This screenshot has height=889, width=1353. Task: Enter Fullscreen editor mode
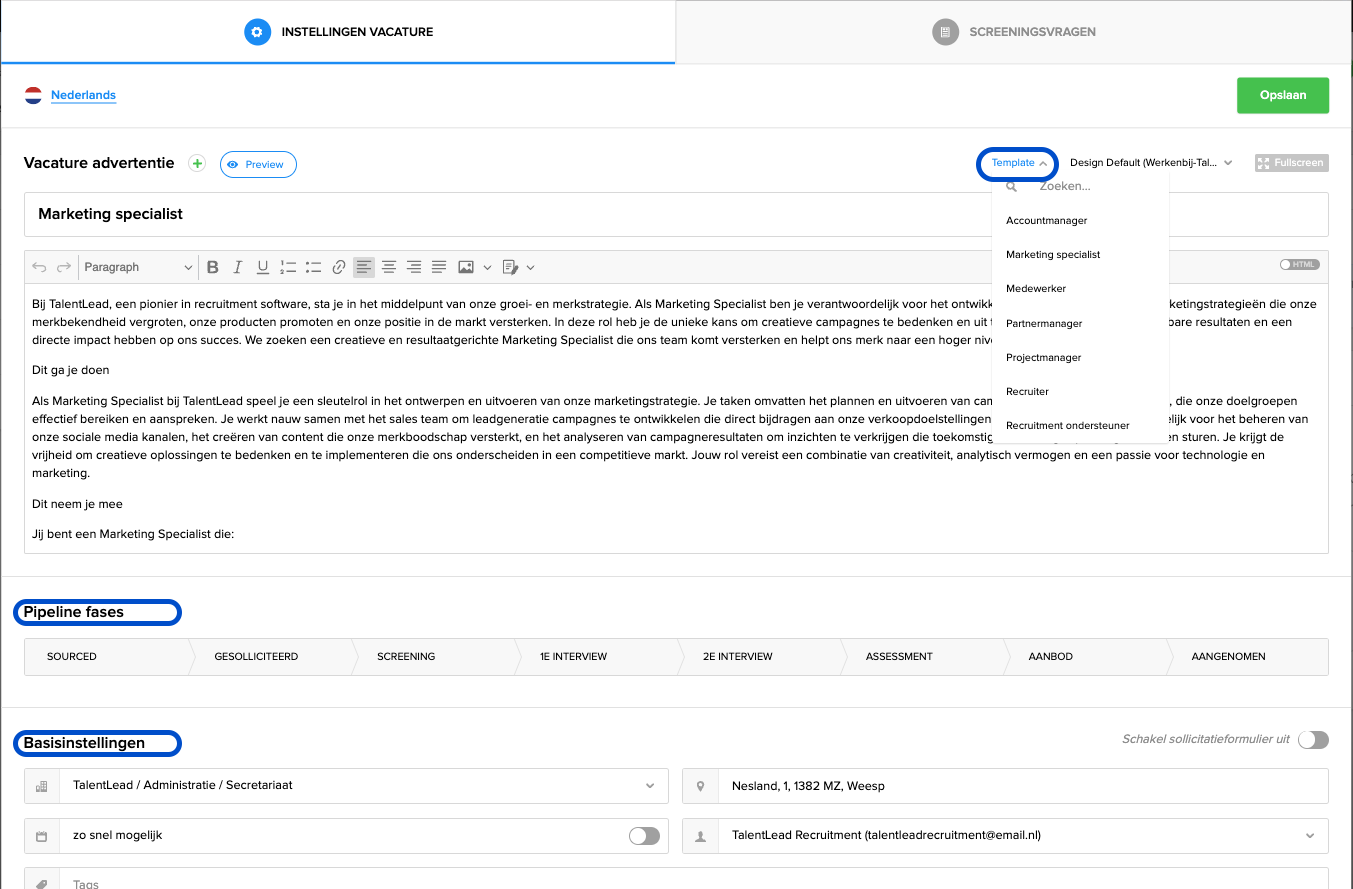coord(1292,162)
